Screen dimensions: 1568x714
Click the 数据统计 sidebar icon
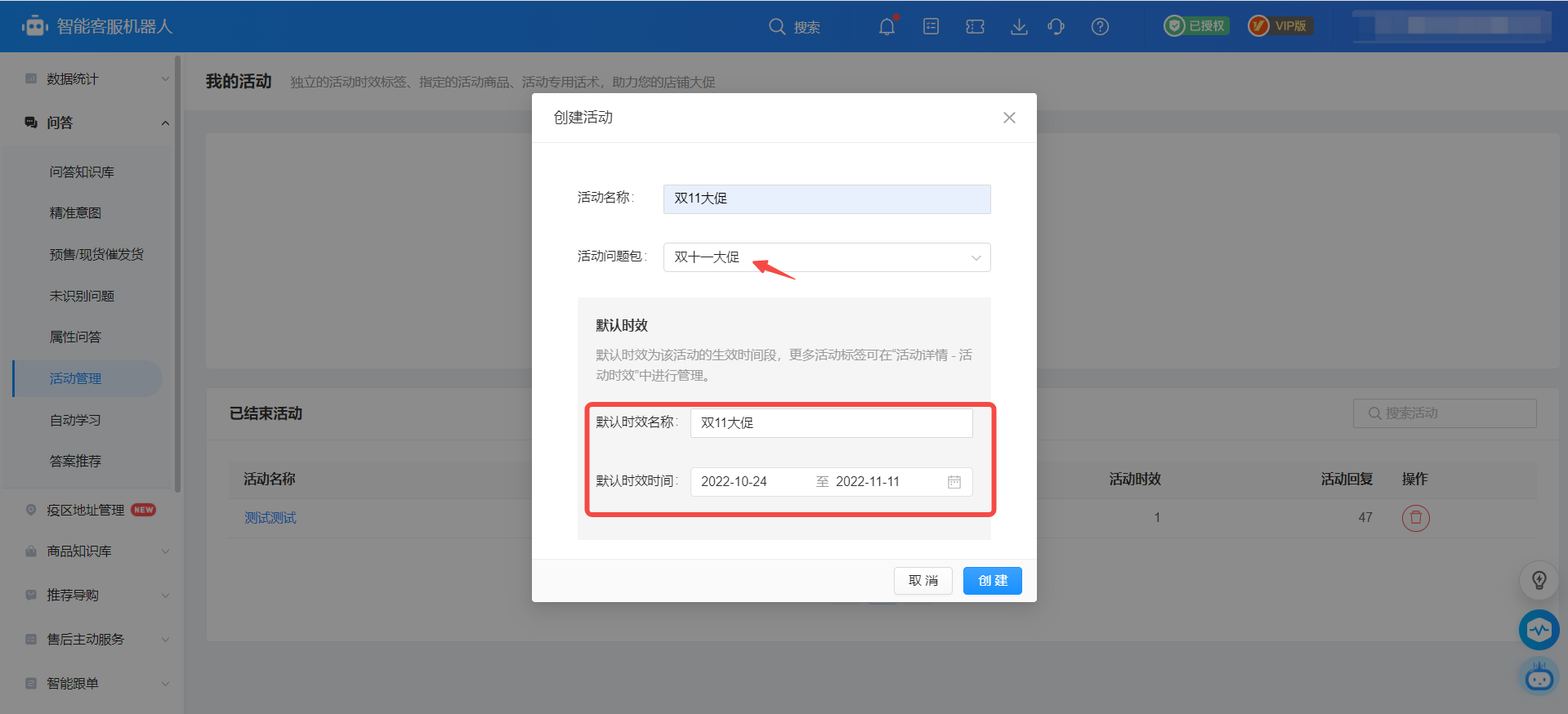pos(31,78)
